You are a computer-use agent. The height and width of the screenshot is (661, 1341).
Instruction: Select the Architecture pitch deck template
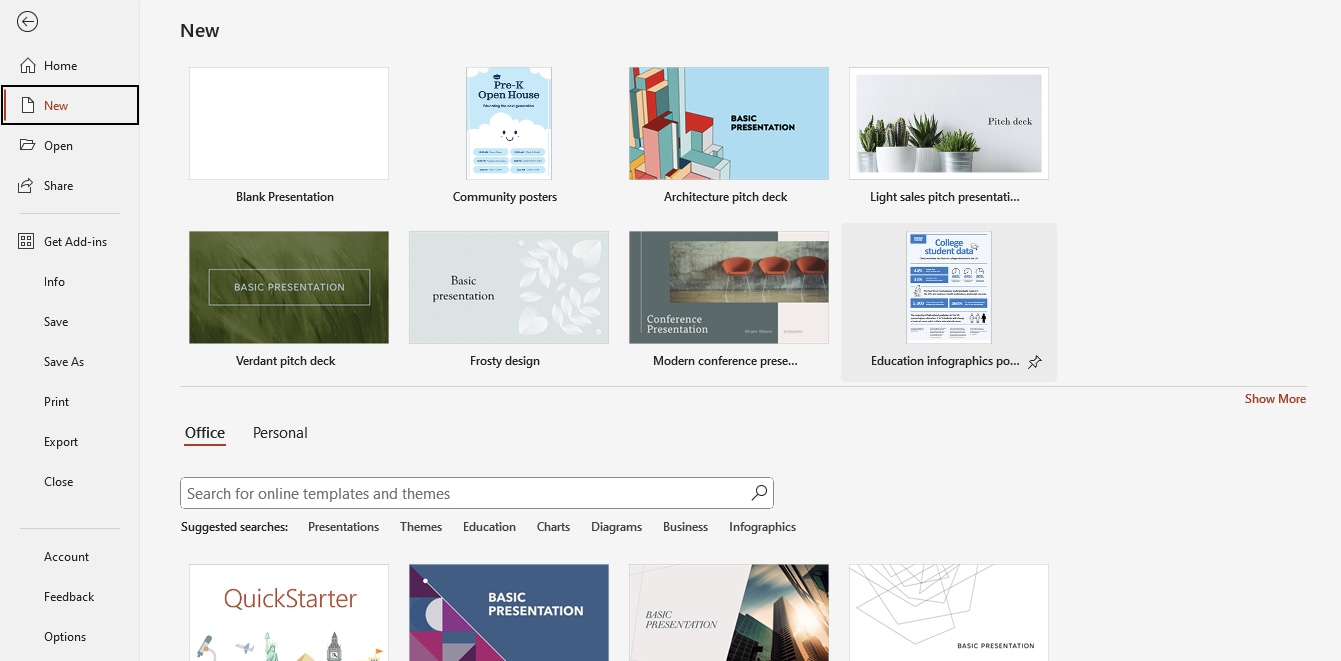pos(729,123)
